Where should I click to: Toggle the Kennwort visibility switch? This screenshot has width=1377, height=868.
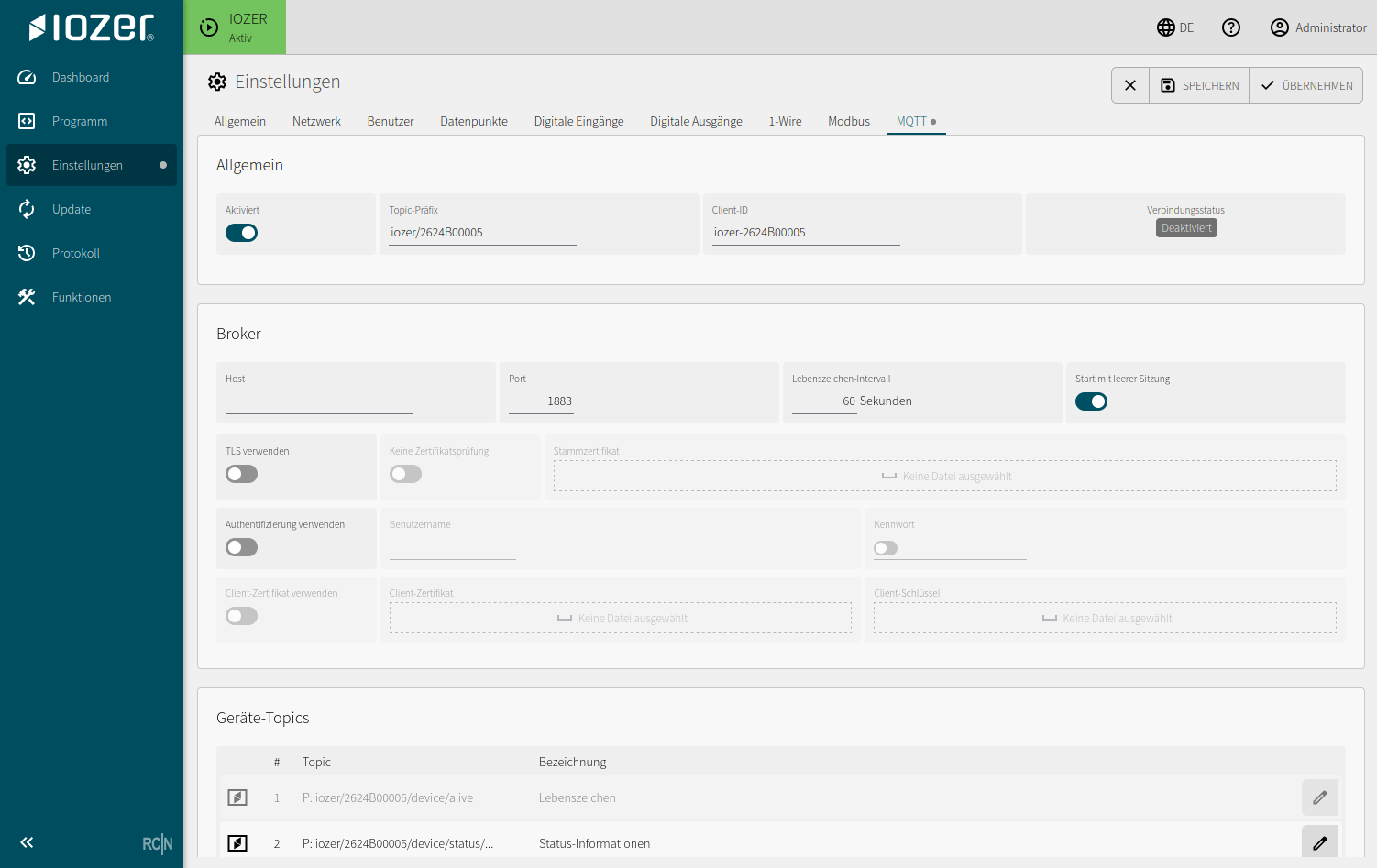[886, 548]
